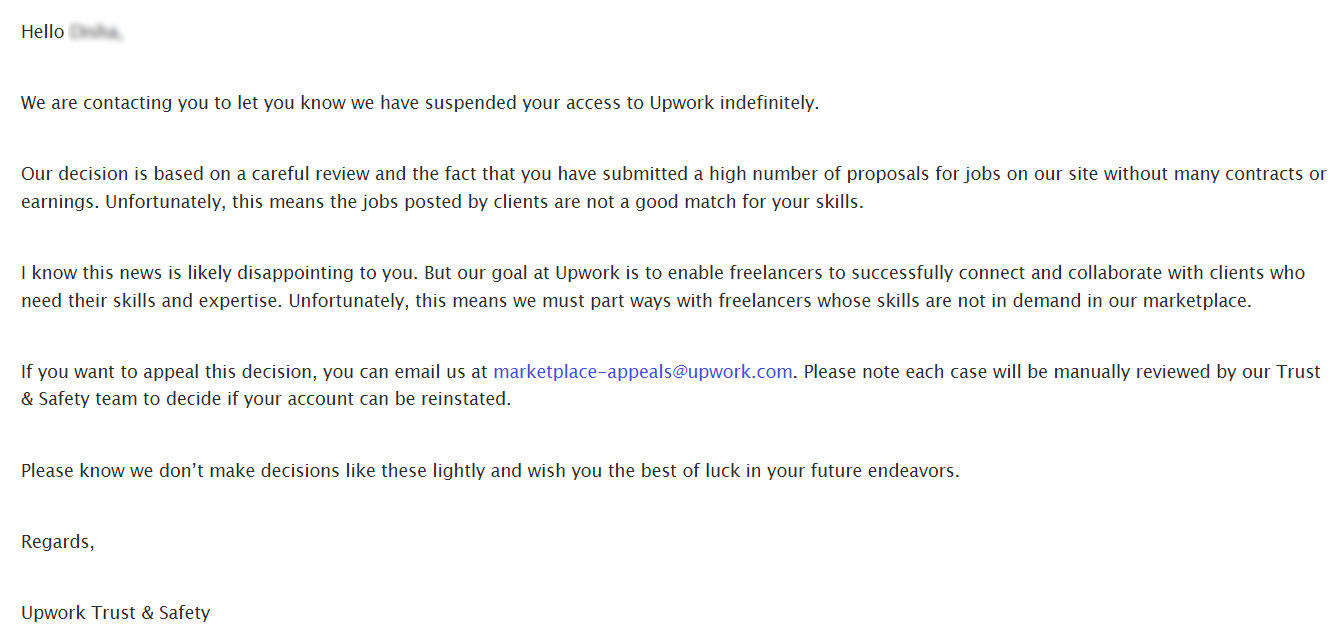
Task: Click the word Hello in the greeting
Action: point(43,32)
